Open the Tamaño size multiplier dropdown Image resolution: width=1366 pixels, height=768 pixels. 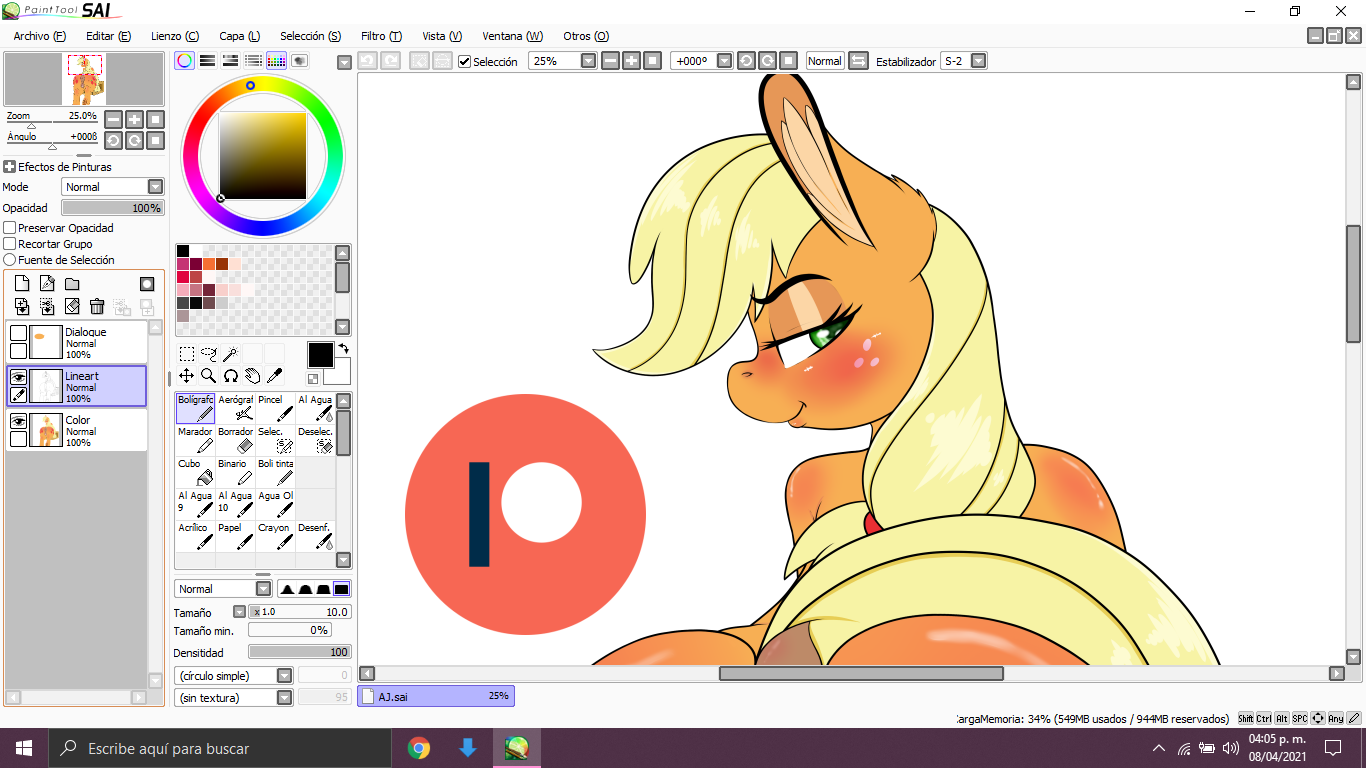239,612
